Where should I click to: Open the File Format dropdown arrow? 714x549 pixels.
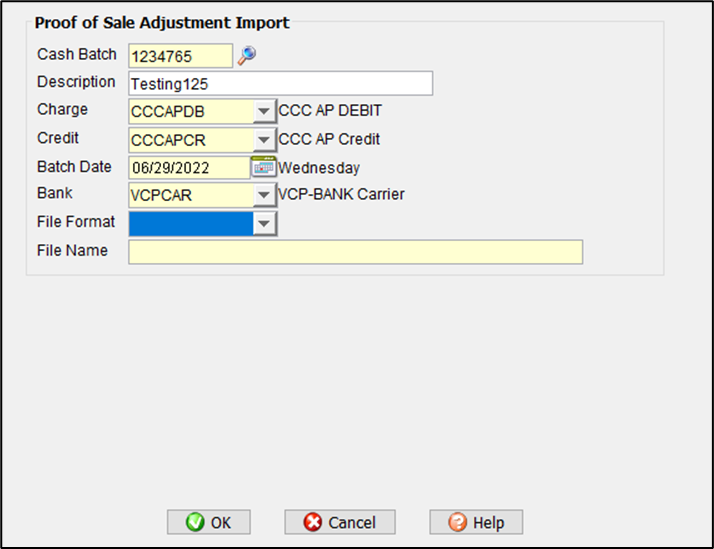[264, 223]
